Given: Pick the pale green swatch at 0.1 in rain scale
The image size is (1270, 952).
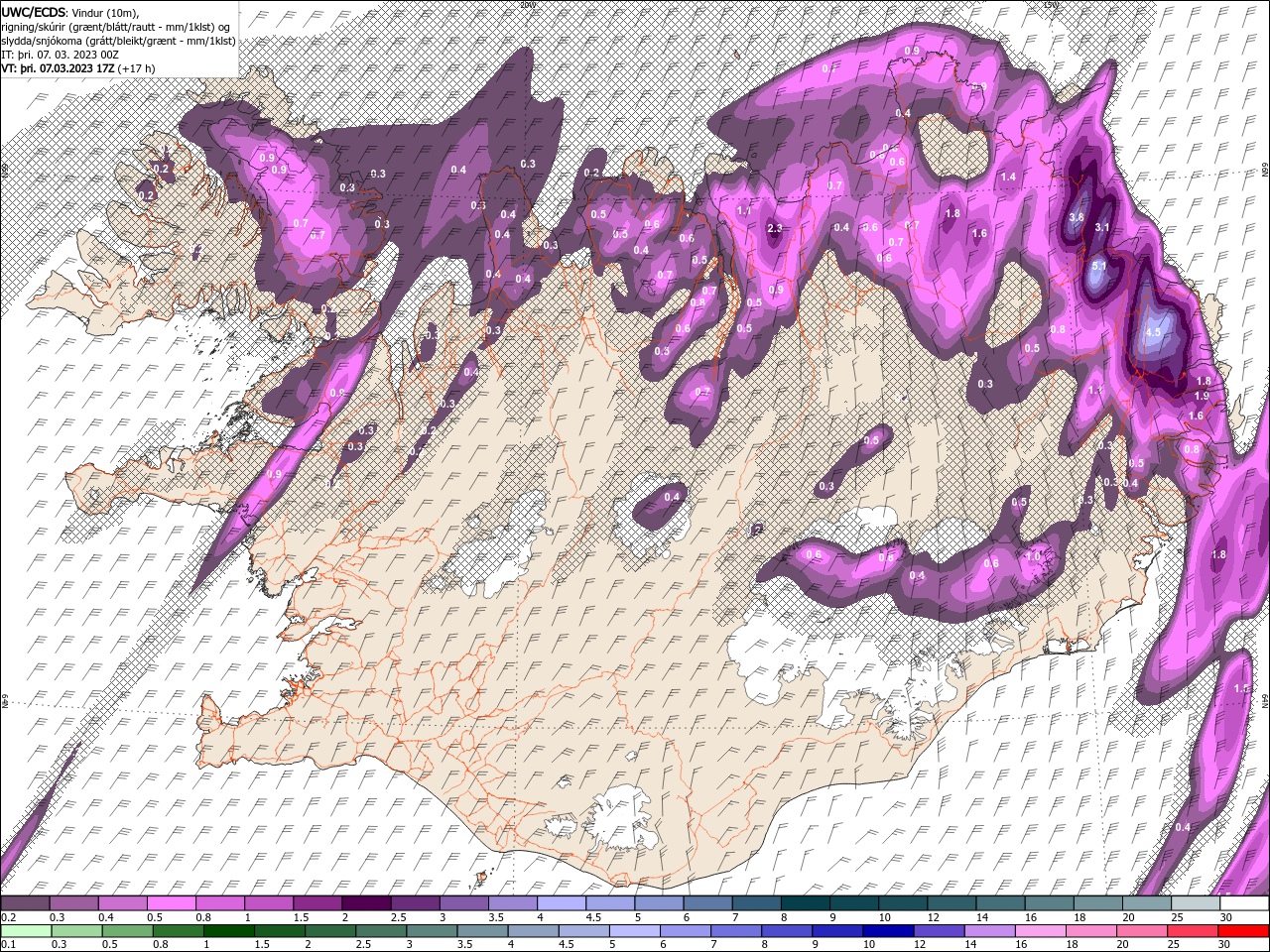Looking at the screenshot, I should (x=25, y=930).
